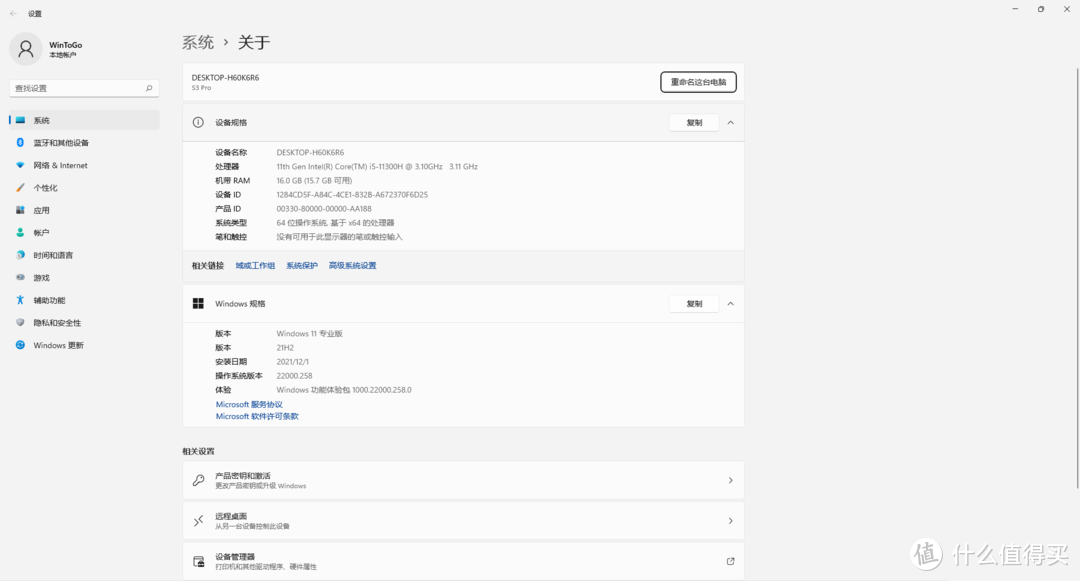Open the Gaming controller icon
The image size is (1080, 581).
20,278
